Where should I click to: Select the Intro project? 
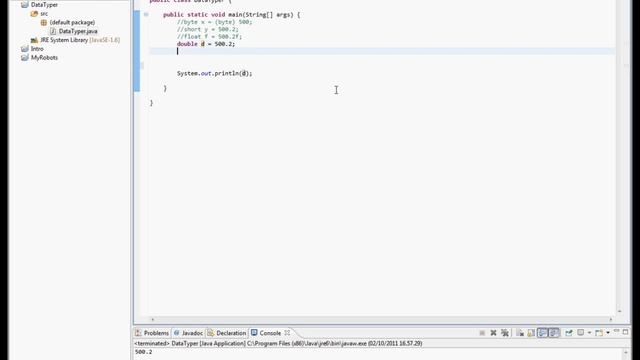pos(37,49)
